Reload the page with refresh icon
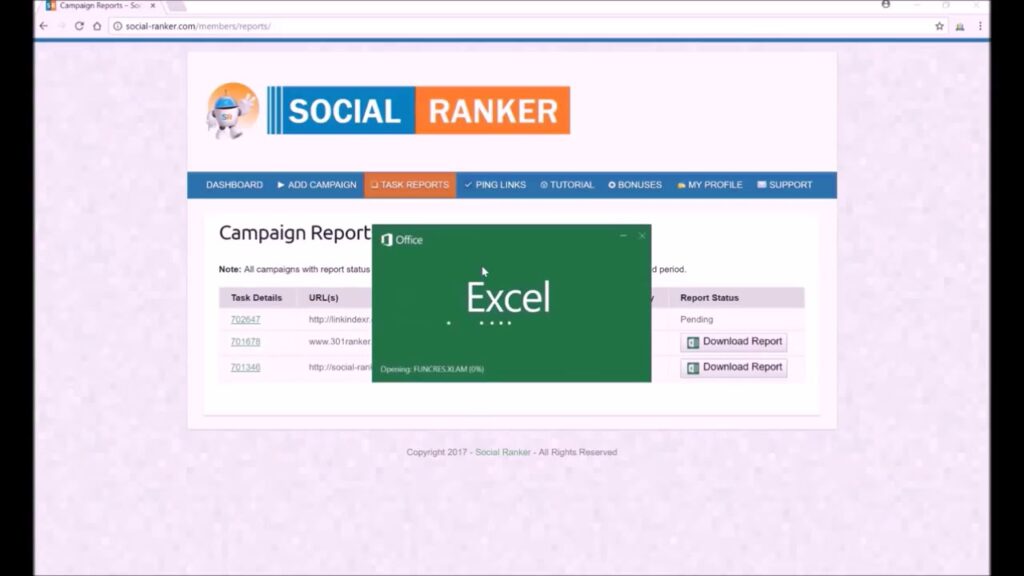The height and width of the screenshot is (576, 1024). click(79, 26)
